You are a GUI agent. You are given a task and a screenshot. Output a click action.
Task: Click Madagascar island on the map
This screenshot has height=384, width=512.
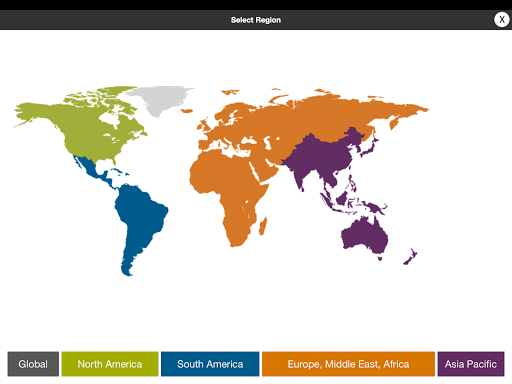pos(263,226)
